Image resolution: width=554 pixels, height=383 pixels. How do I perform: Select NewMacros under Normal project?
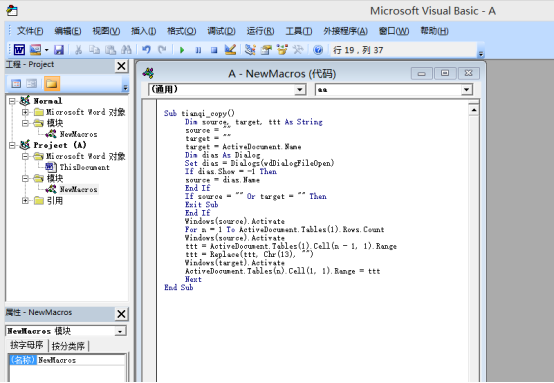click(78, 134)
